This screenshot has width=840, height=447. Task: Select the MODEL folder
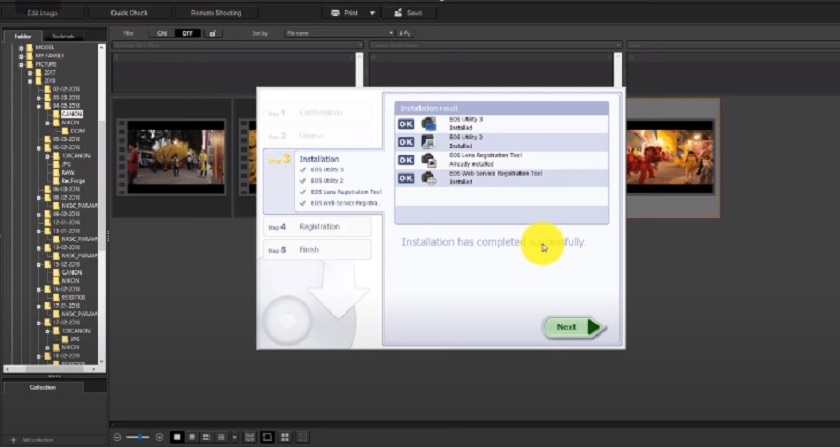(x=44, y=47)
